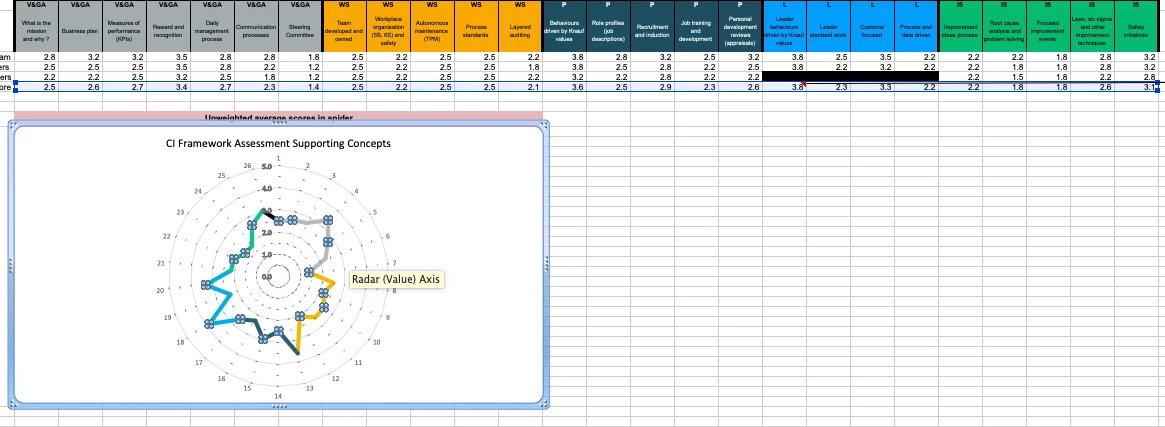Click 'Workplace organisation (5S, 6S) and safety' header

click(x=389, y=31)
